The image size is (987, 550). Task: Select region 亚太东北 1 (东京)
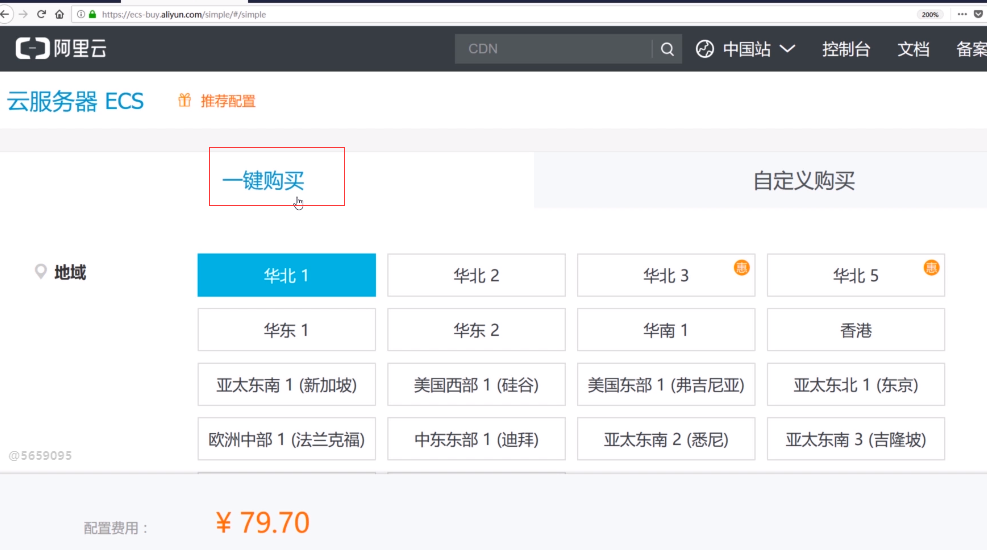[x=856, y=384]
